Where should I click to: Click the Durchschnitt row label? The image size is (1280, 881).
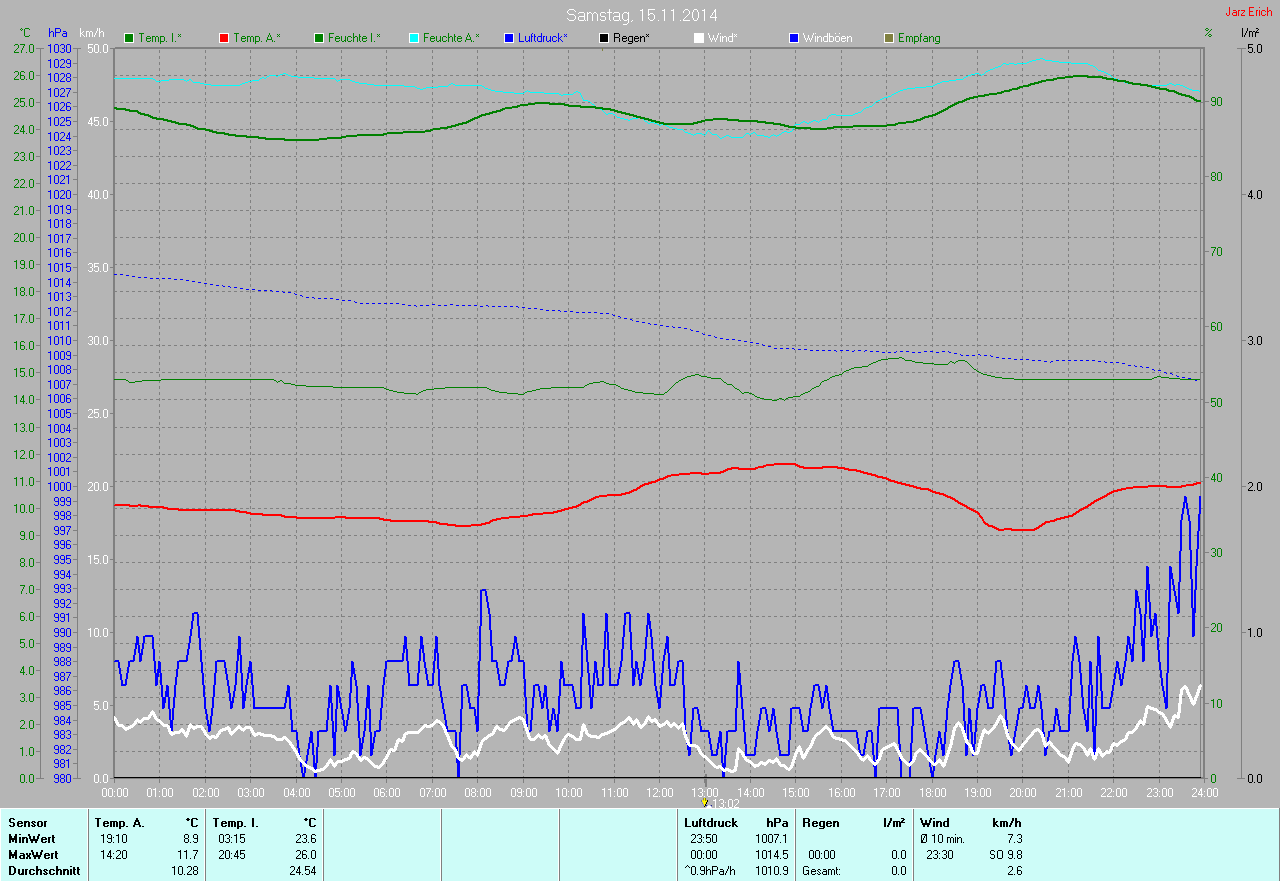tap(43, 871)
